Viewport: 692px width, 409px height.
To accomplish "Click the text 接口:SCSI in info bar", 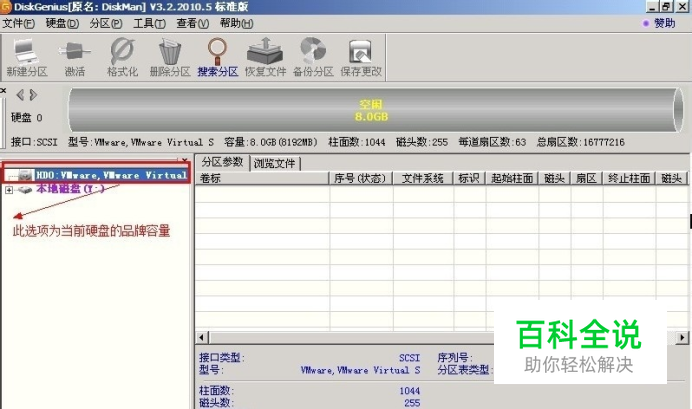I will [34, 142].
